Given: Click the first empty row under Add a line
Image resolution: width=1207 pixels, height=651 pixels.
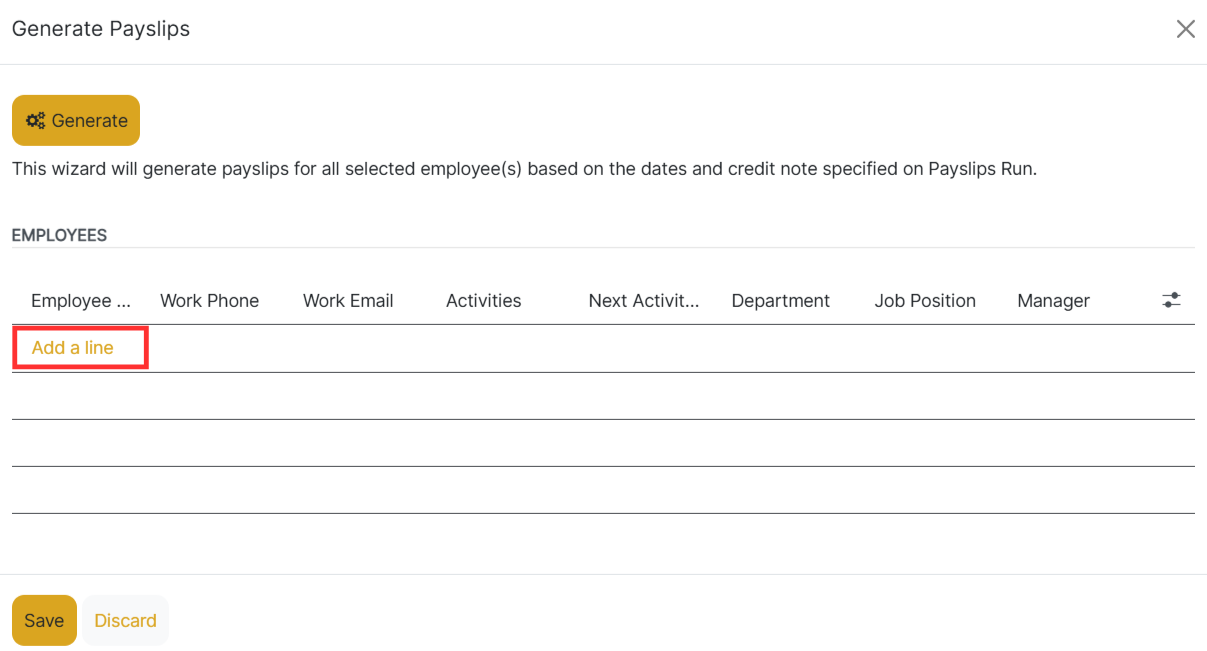Looking at the screenshot, I should 603,396.
